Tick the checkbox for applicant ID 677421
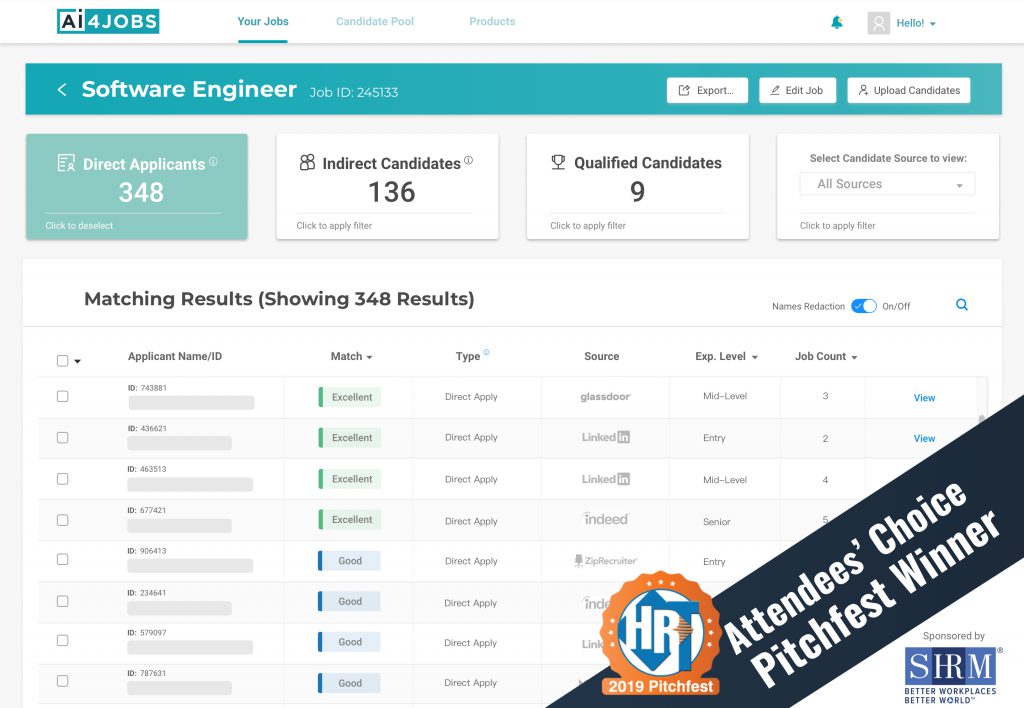The height and width of the screenshot is (708, 1024). 63,520
